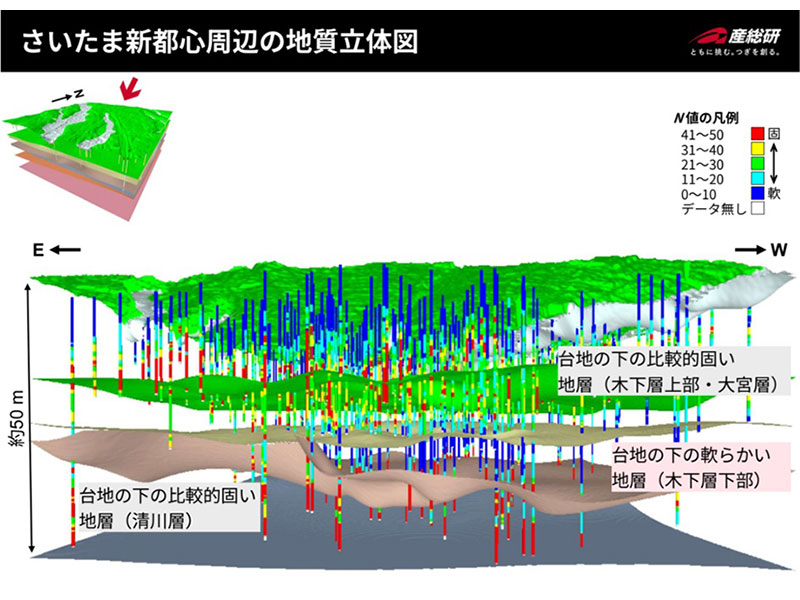This screenshot has width=800, height=600.
Task: Select the yellow 31~40 legend swatch
Action: pyautogui.click(x=757, y=148)
